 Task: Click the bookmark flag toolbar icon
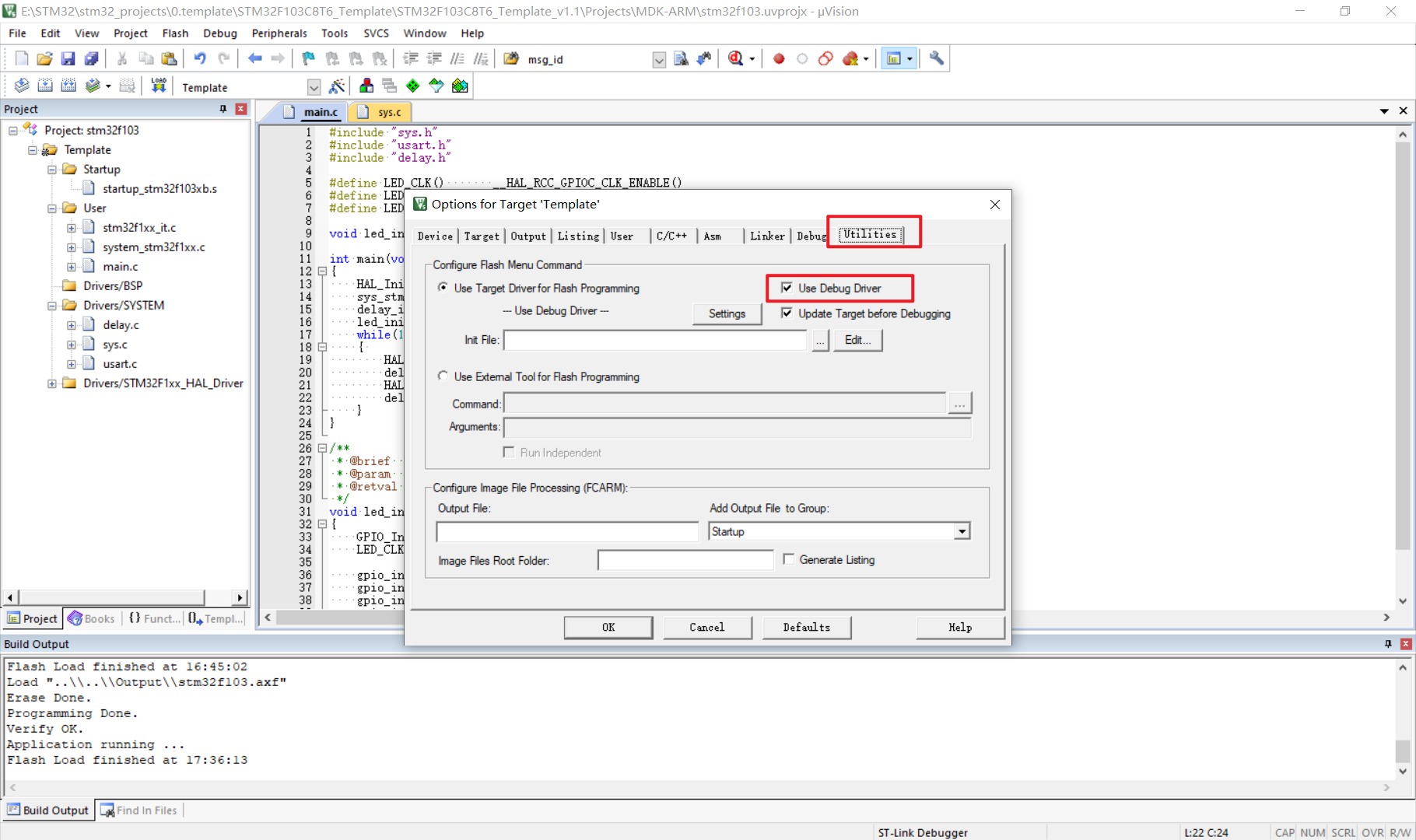(309, 58)
